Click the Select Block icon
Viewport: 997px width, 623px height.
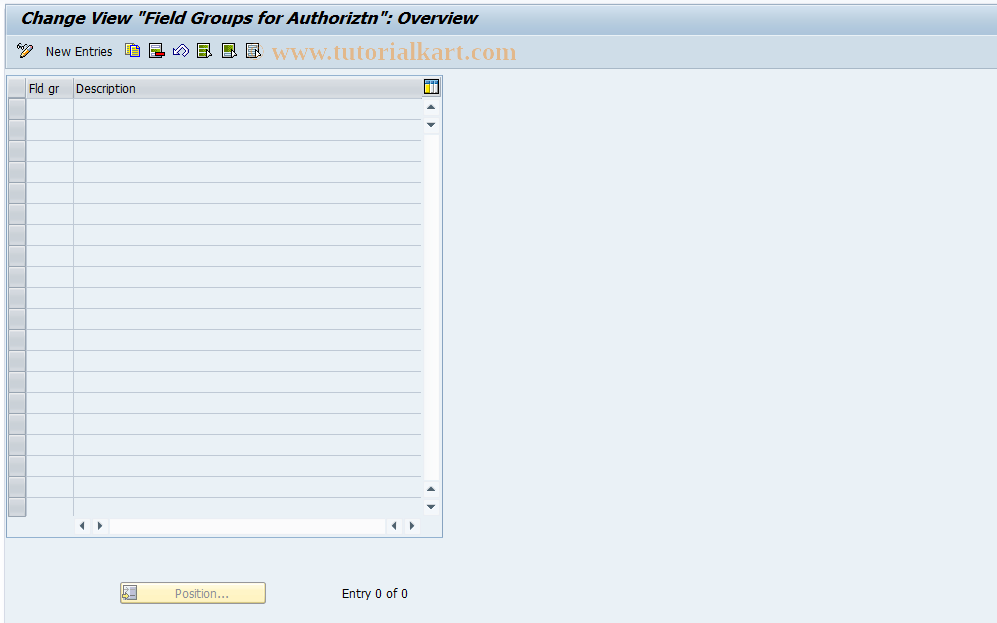tap(229, 51)
